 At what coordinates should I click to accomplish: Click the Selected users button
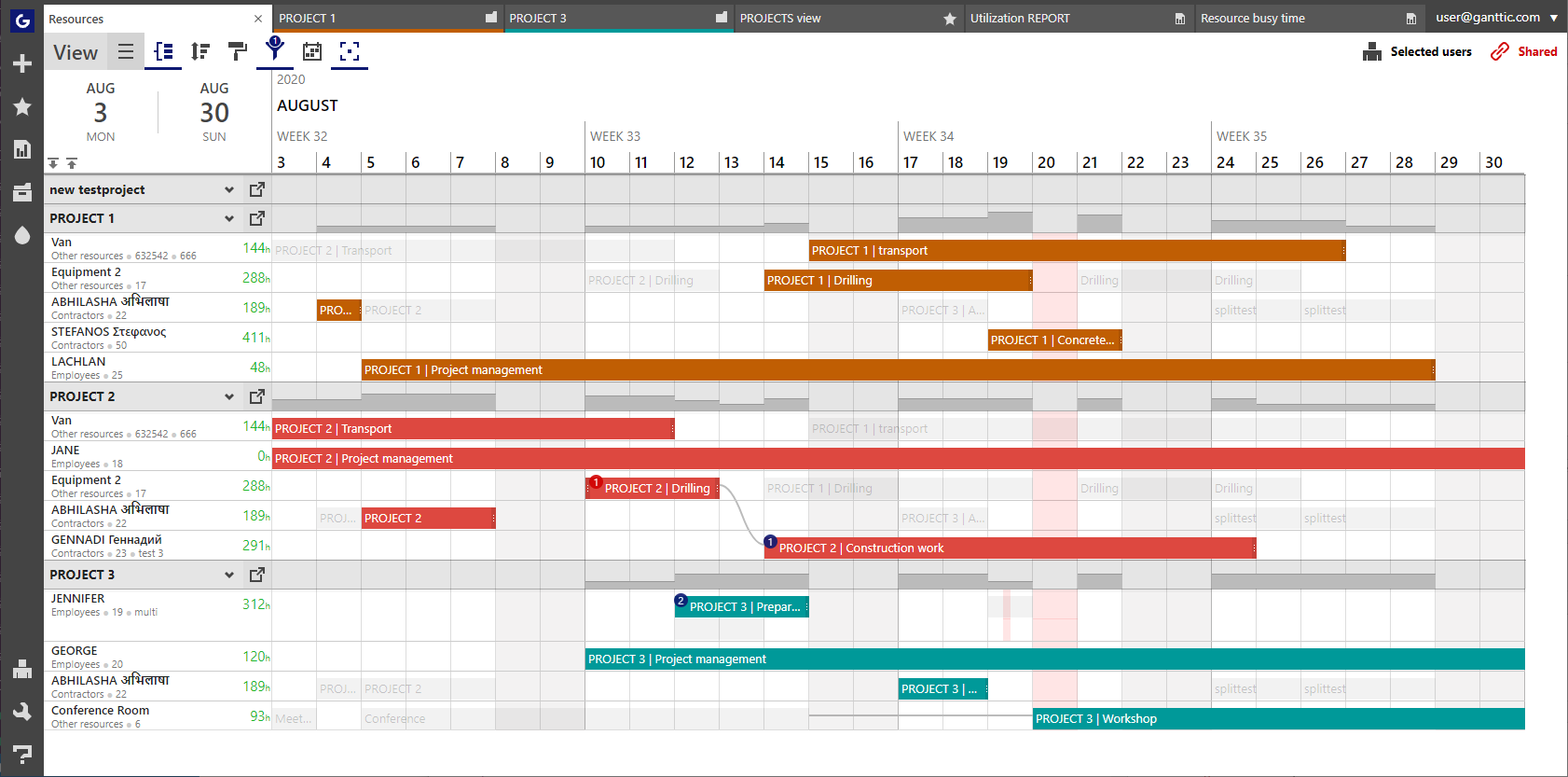(x=1418, y=51)
